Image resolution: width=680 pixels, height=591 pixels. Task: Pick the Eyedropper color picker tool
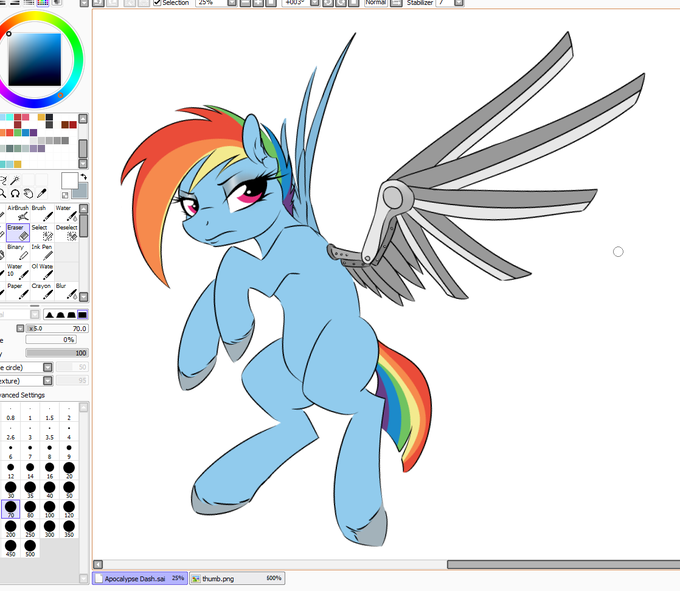[42, 193]
